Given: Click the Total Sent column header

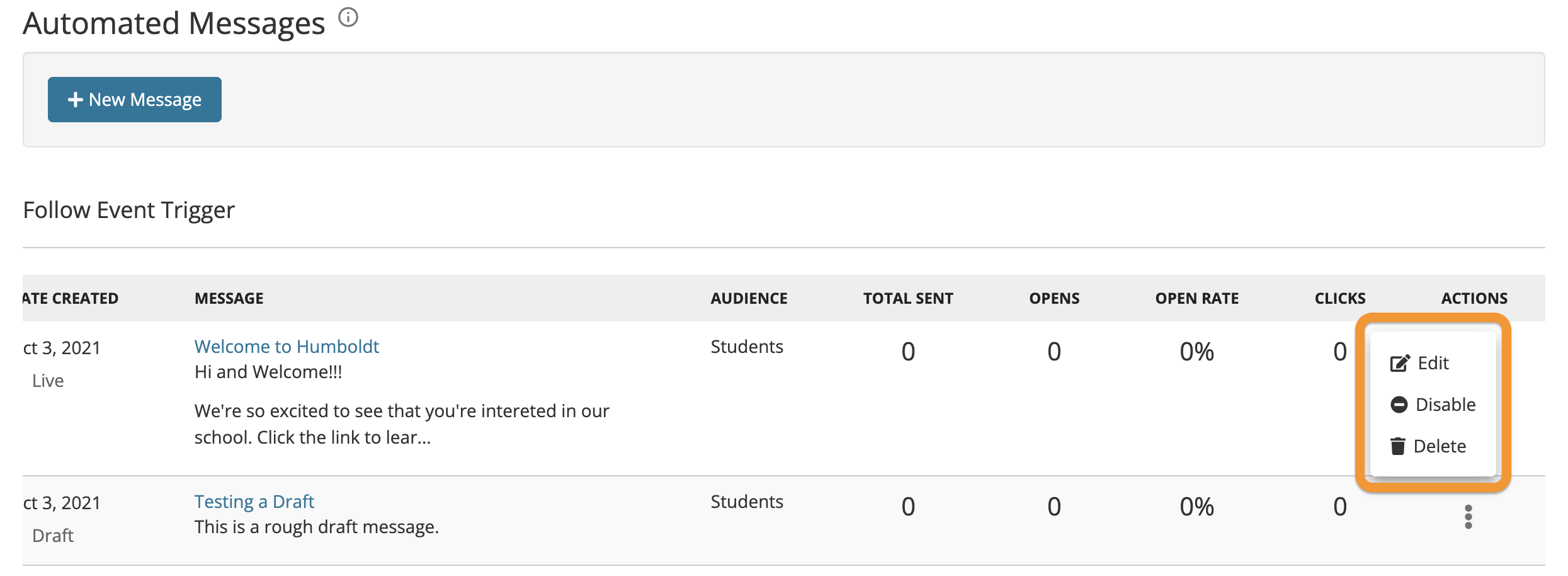Looking at the screenshot, I should pyautogui.click(x=908, y=299).
